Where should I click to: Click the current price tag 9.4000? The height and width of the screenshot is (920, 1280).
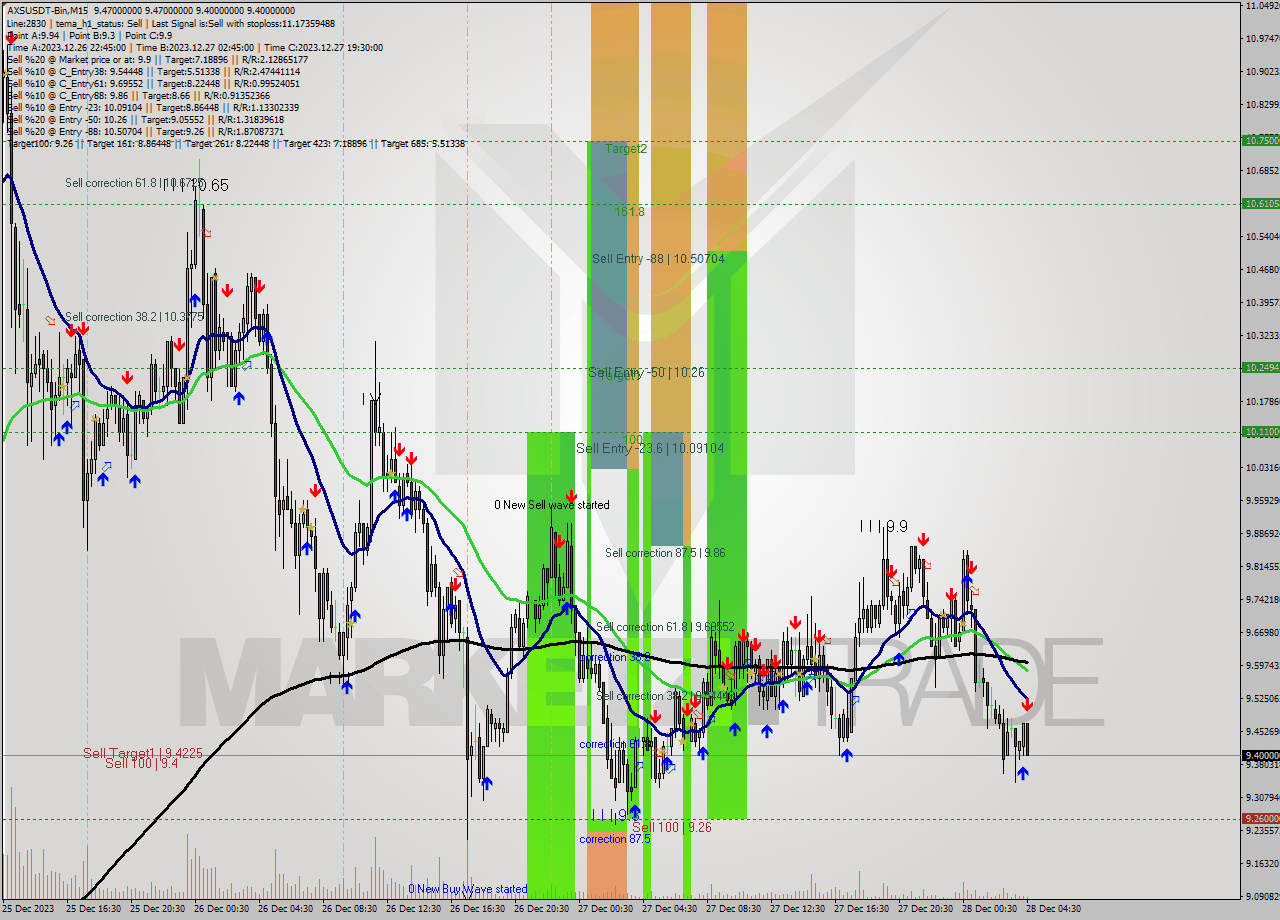(1260, 755)
